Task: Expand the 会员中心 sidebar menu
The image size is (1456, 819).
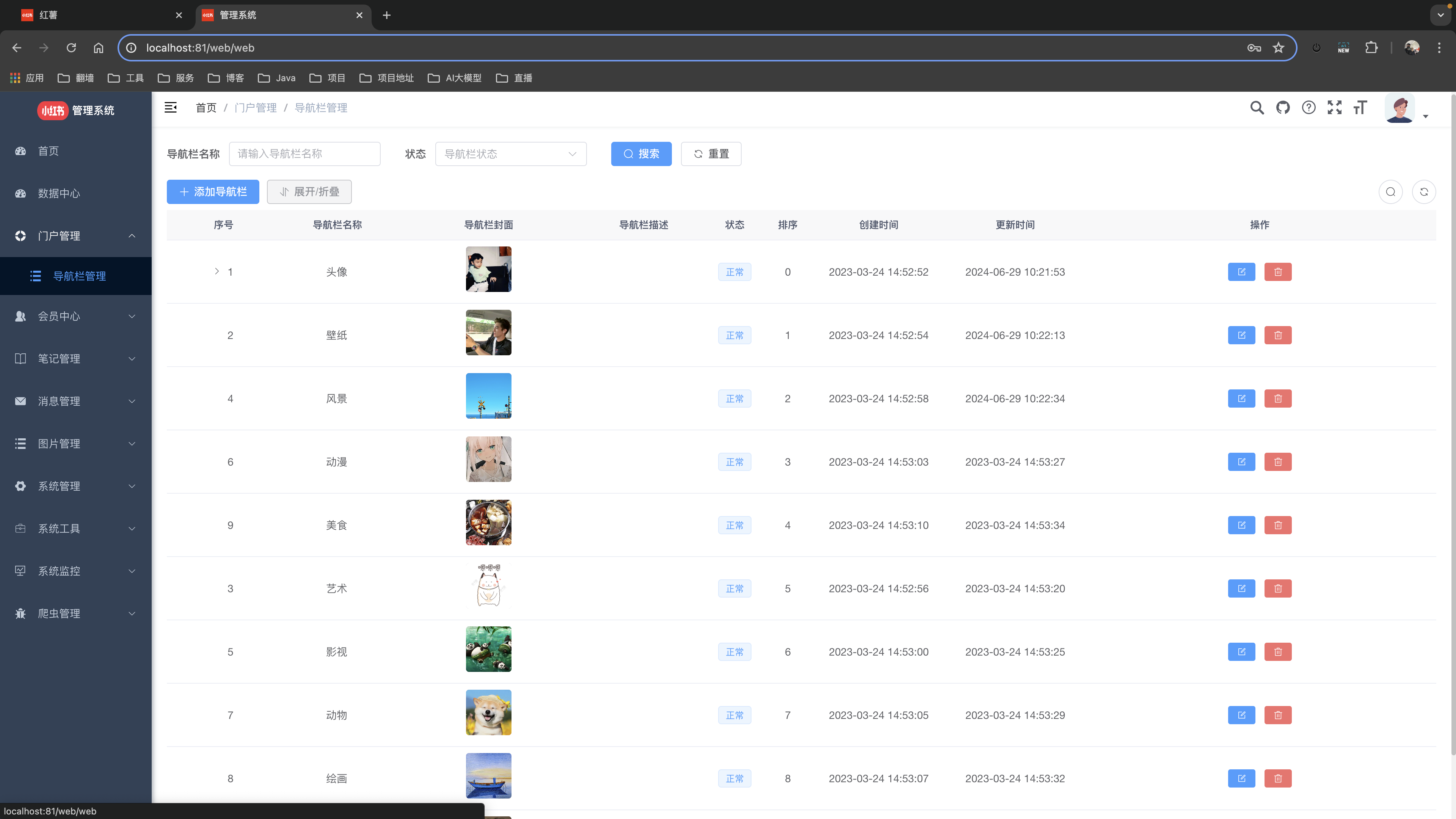Action: tap(76, 317)
